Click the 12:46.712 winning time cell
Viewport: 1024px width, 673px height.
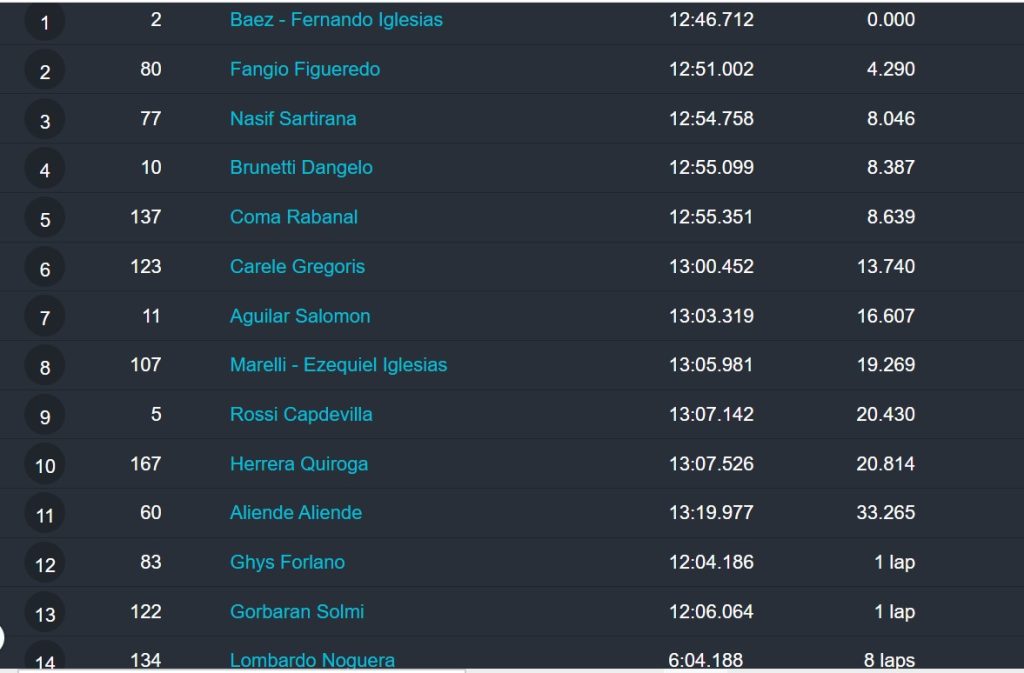click(x=711, y=20)
